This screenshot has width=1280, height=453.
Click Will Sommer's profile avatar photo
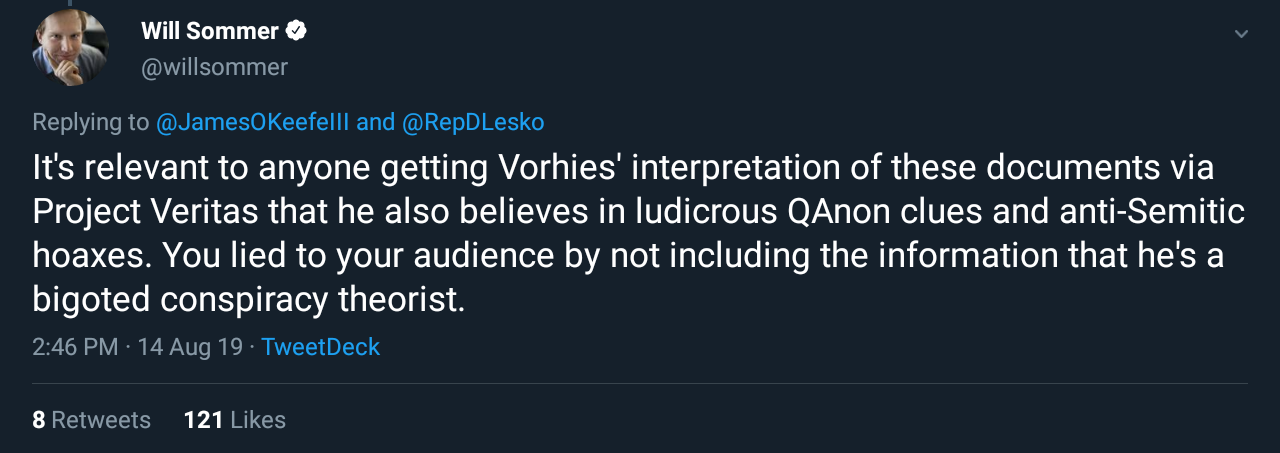[x=70, y=49]
